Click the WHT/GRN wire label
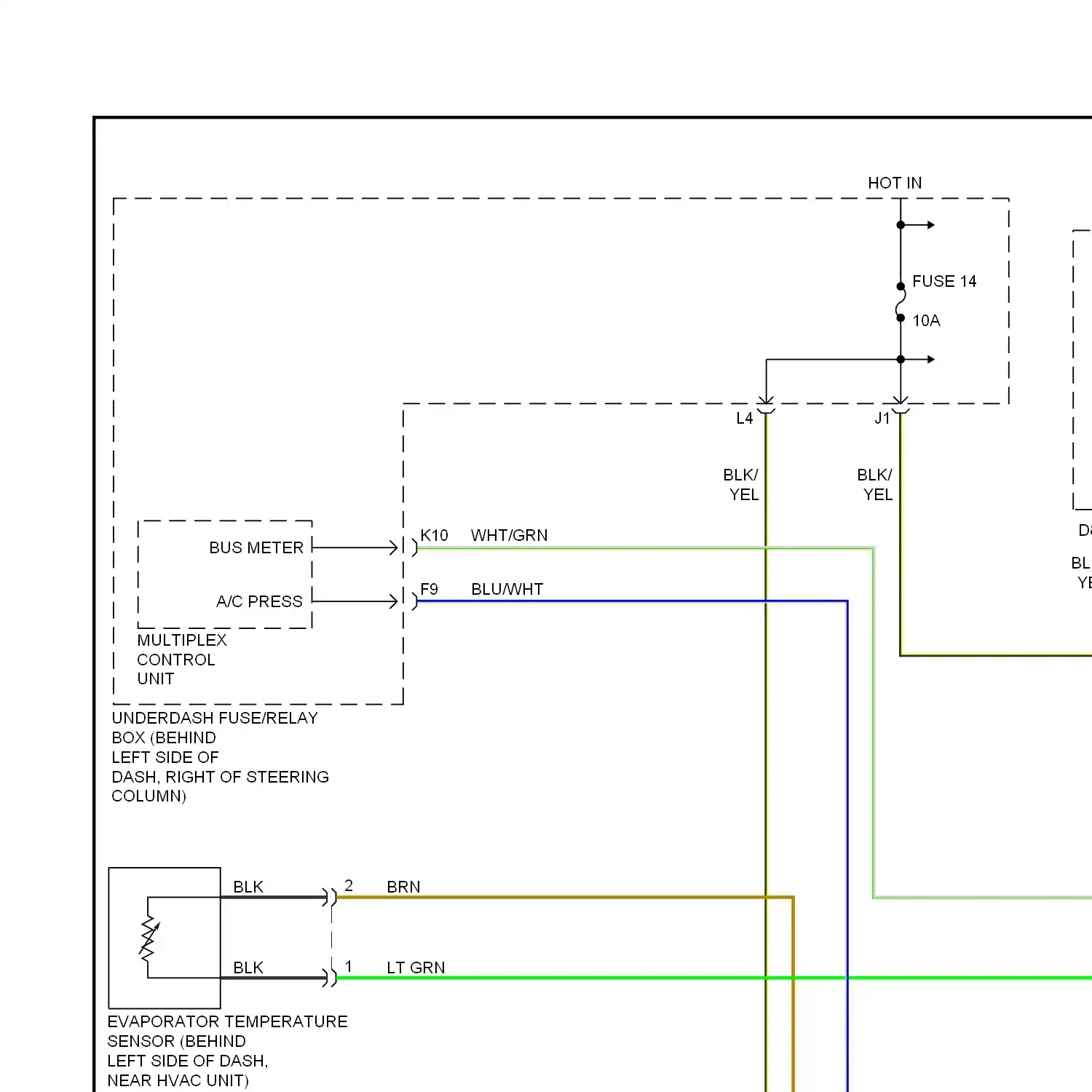The width and height of the screenshot is (1092, 1092). pos(509,535)
